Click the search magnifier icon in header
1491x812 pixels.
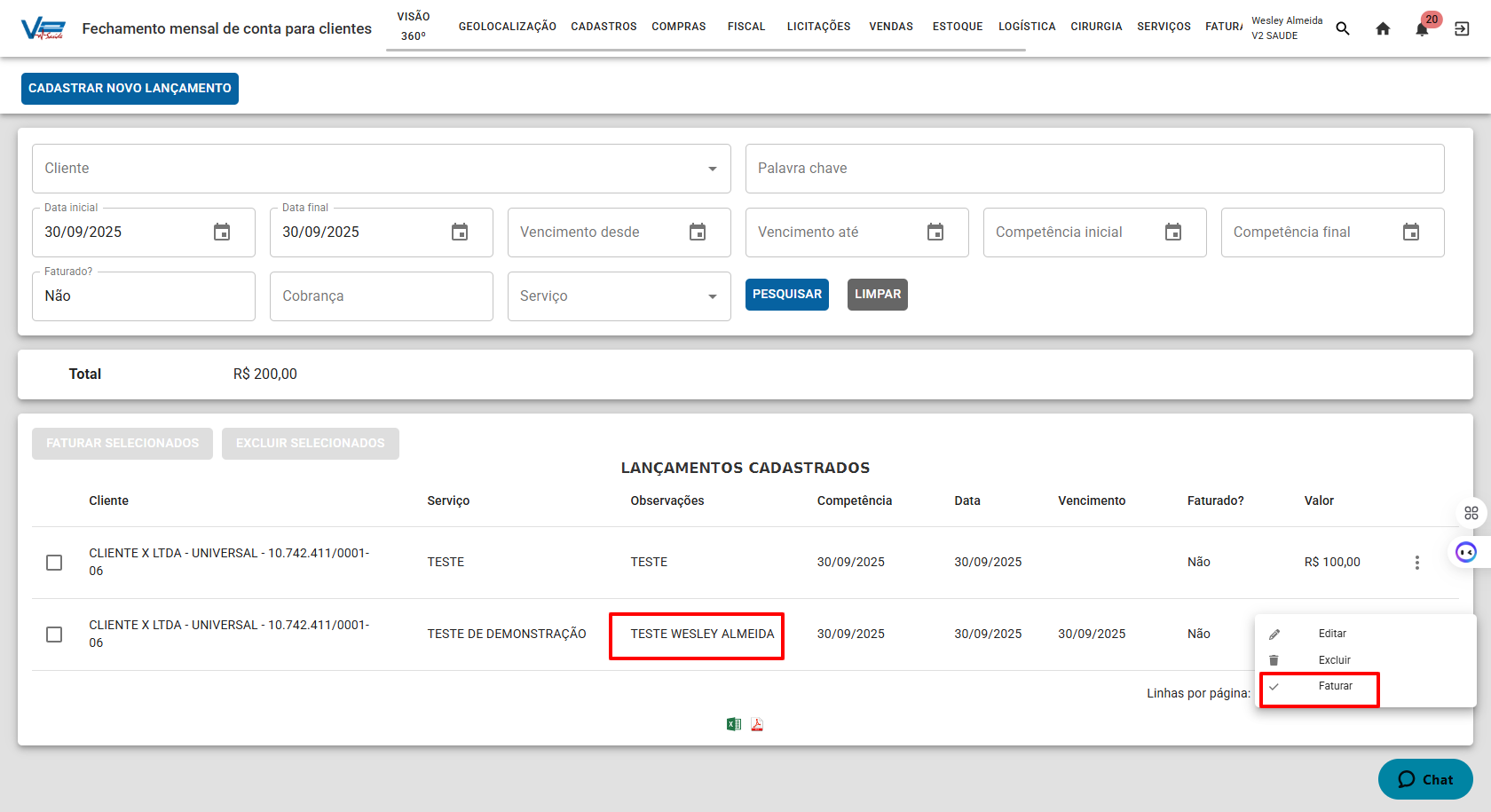click(1343, 29)
